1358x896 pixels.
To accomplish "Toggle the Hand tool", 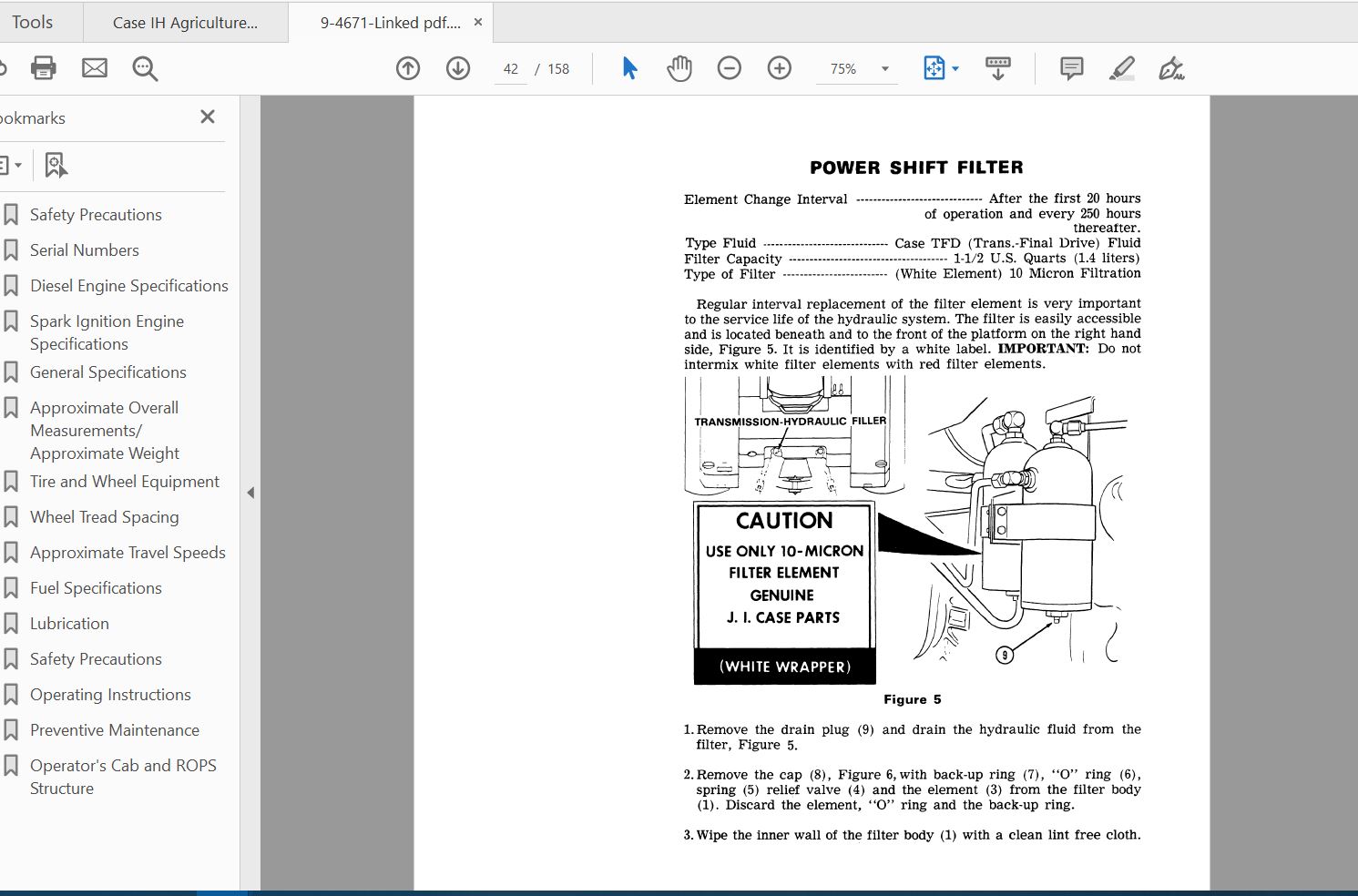I will tap(679, 67).
